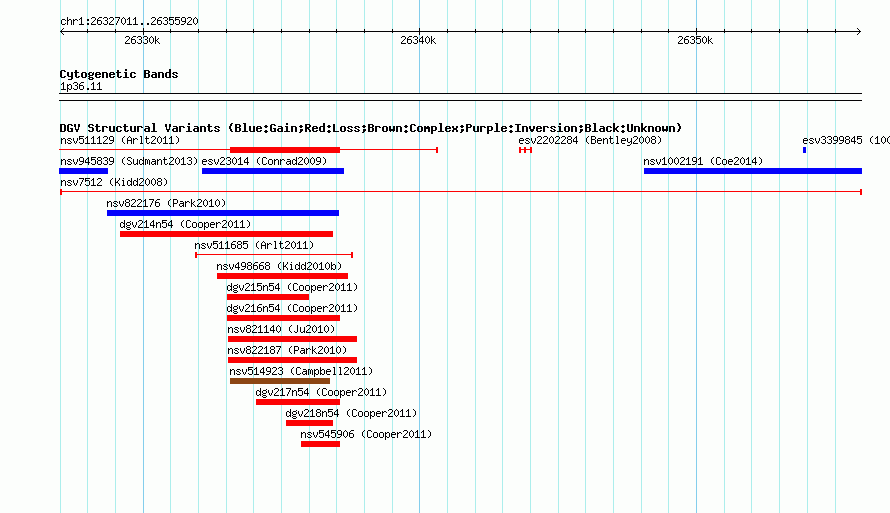Click the 26330k ruler tick label
The height and width of the screenshot is (513, 890).
click(142, 40)
